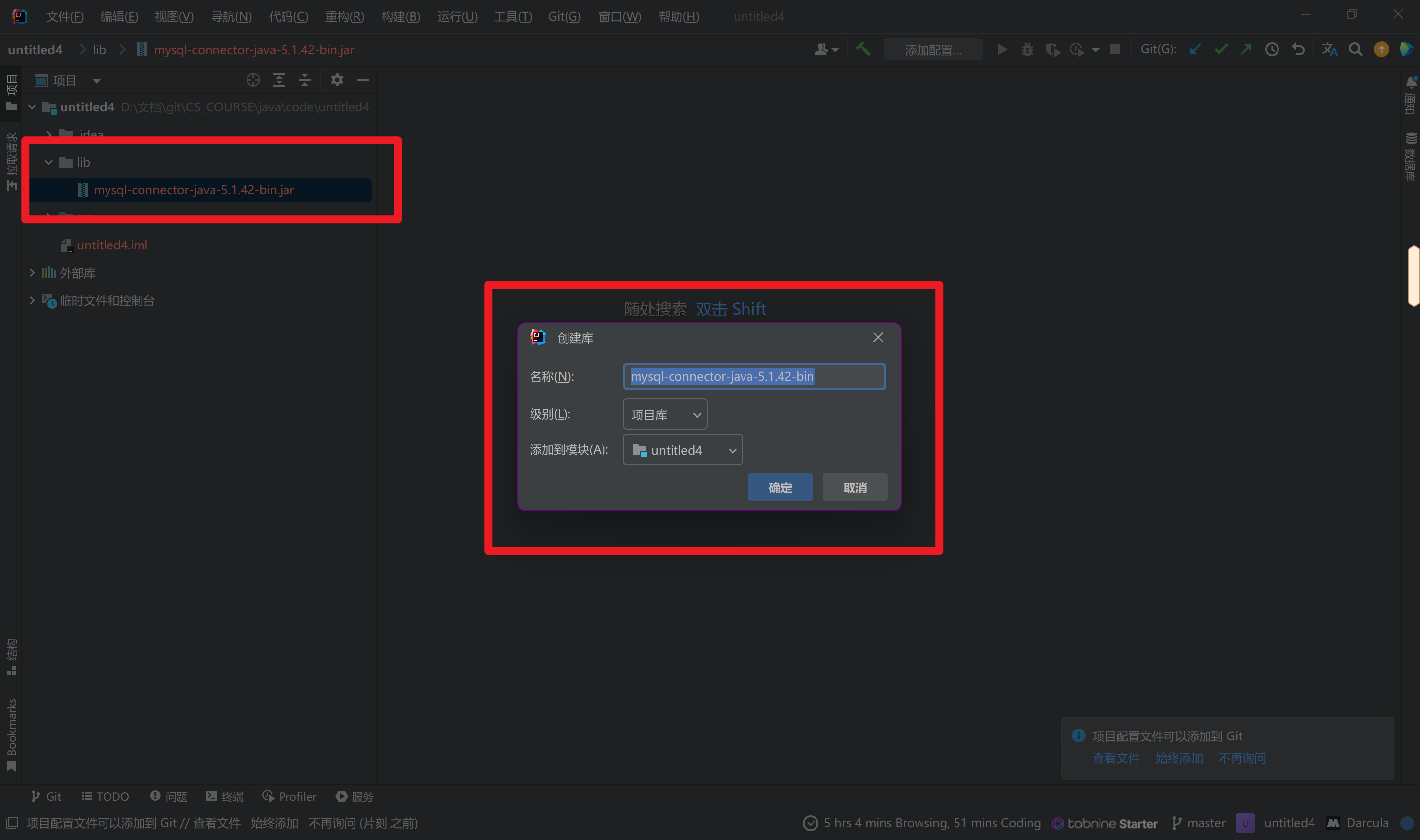Open the Pull Requests sidebar tab
Viewport: 1420px width, 840px height.
(11, 161)
